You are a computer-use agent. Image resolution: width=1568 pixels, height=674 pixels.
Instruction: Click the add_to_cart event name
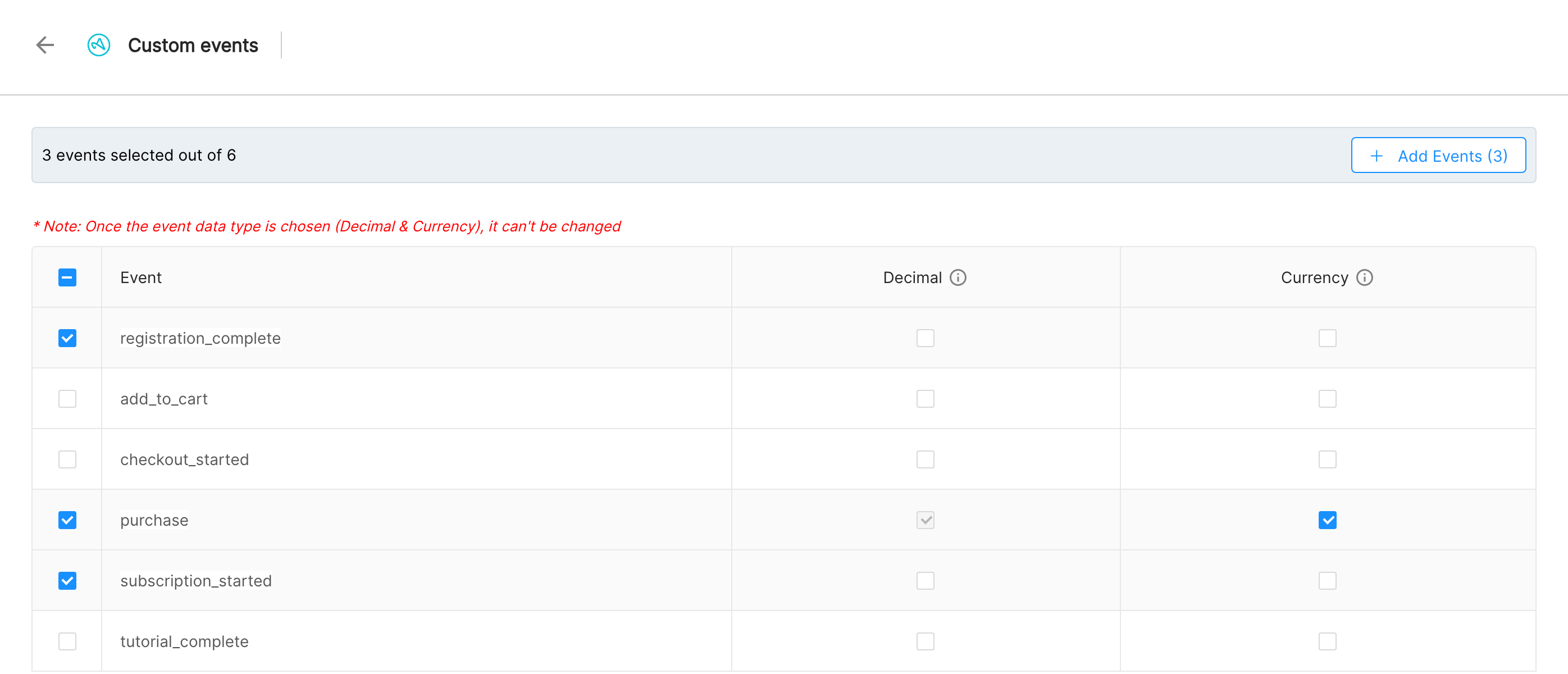click(x=164, y=399)
